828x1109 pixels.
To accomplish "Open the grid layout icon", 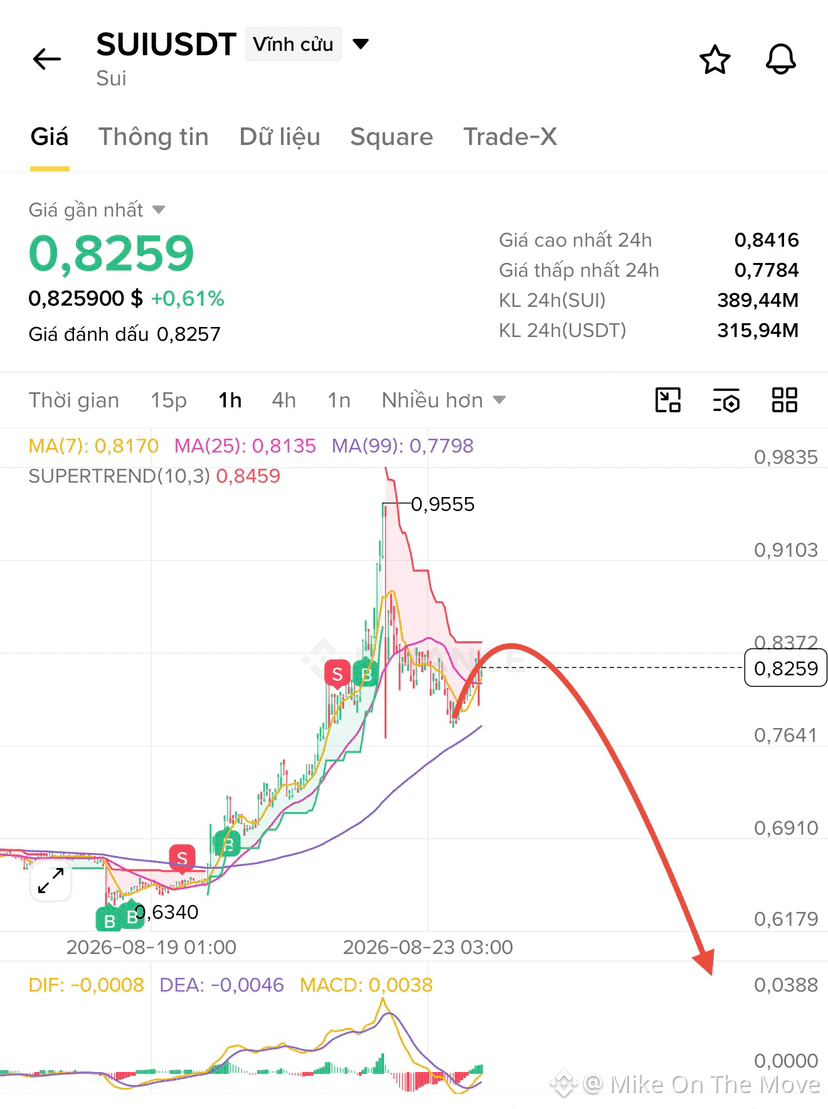I will [x=784, y=400].
